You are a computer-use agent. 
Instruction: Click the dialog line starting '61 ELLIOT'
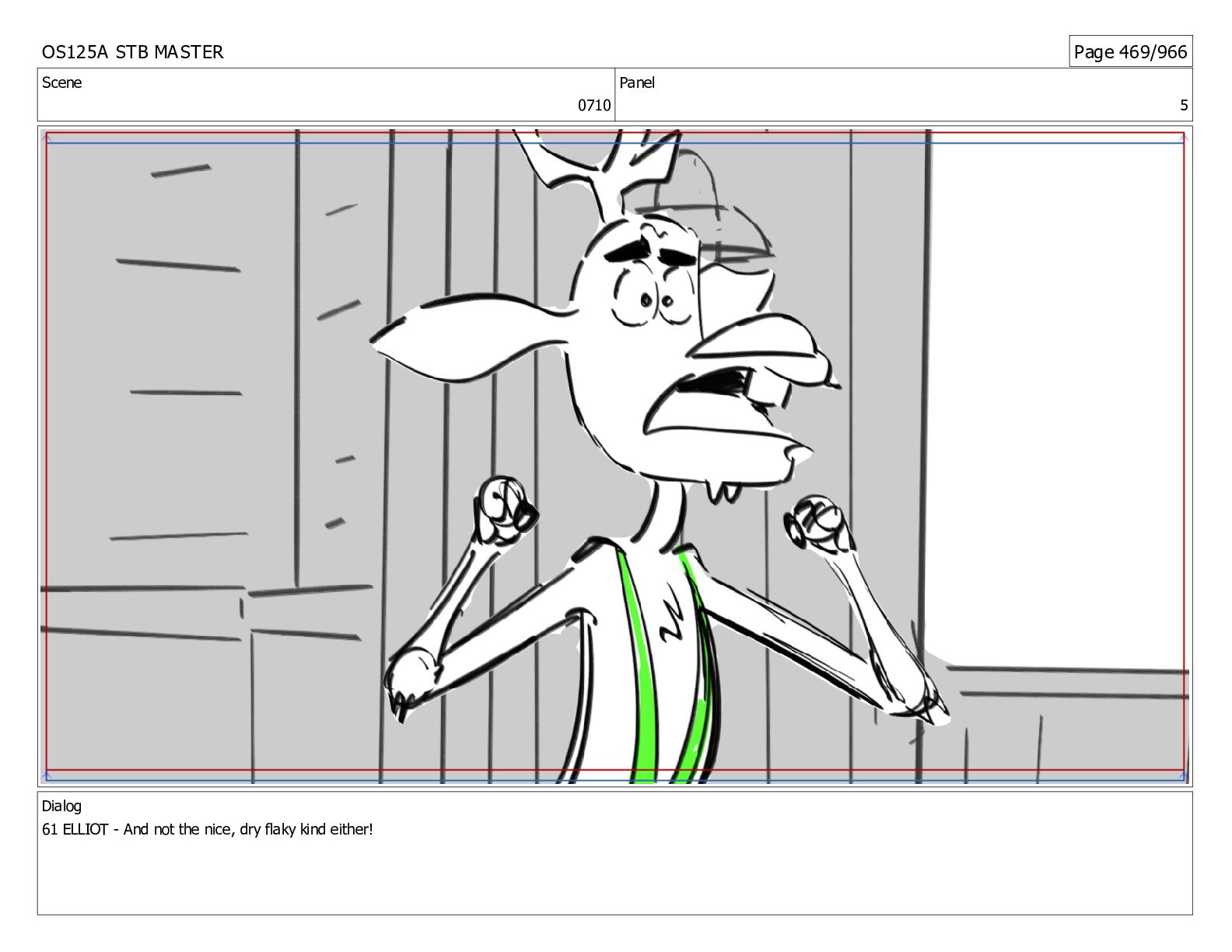[x=208, y=829]
